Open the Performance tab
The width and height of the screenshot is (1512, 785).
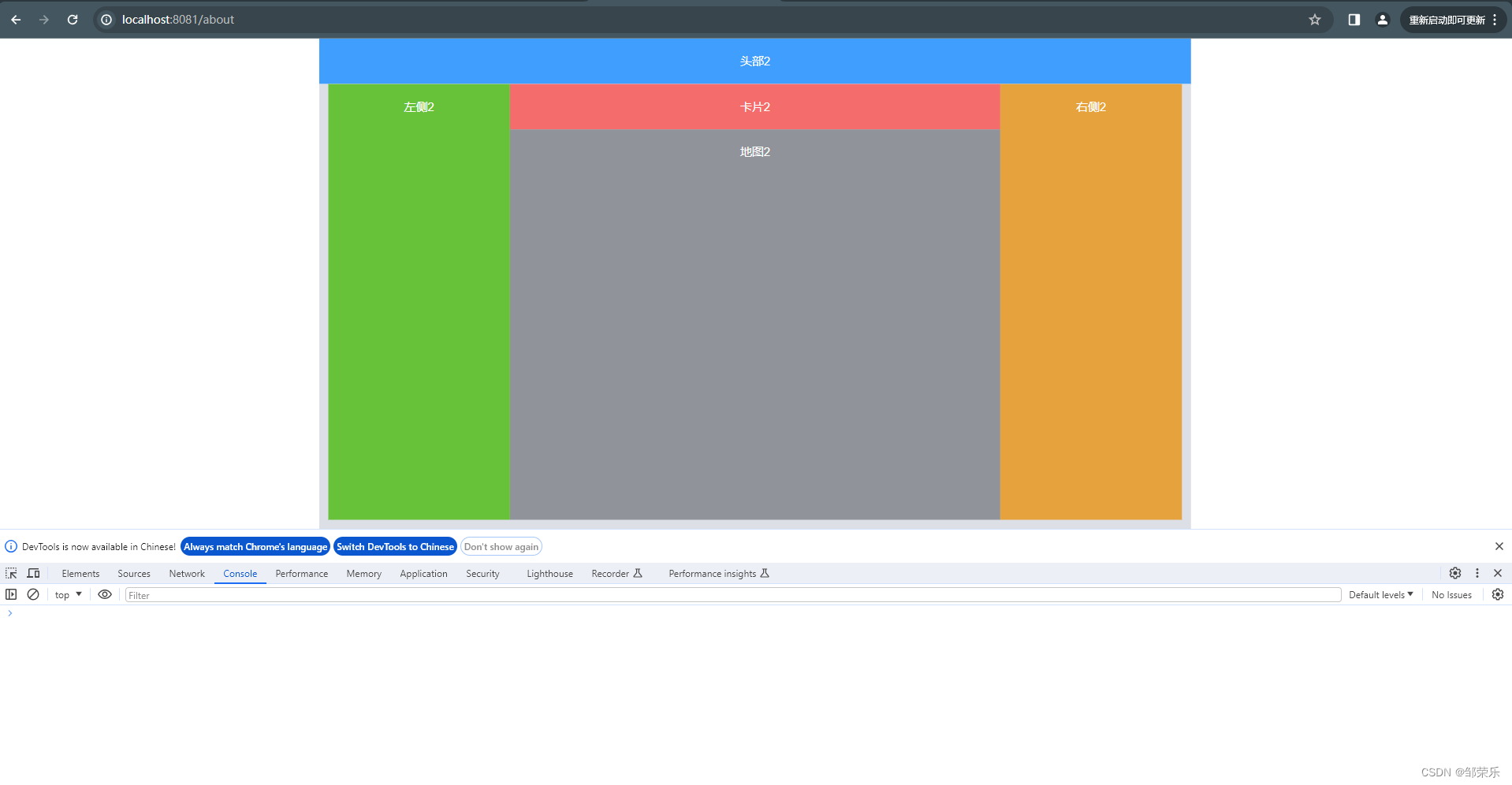tap(301, 574)
